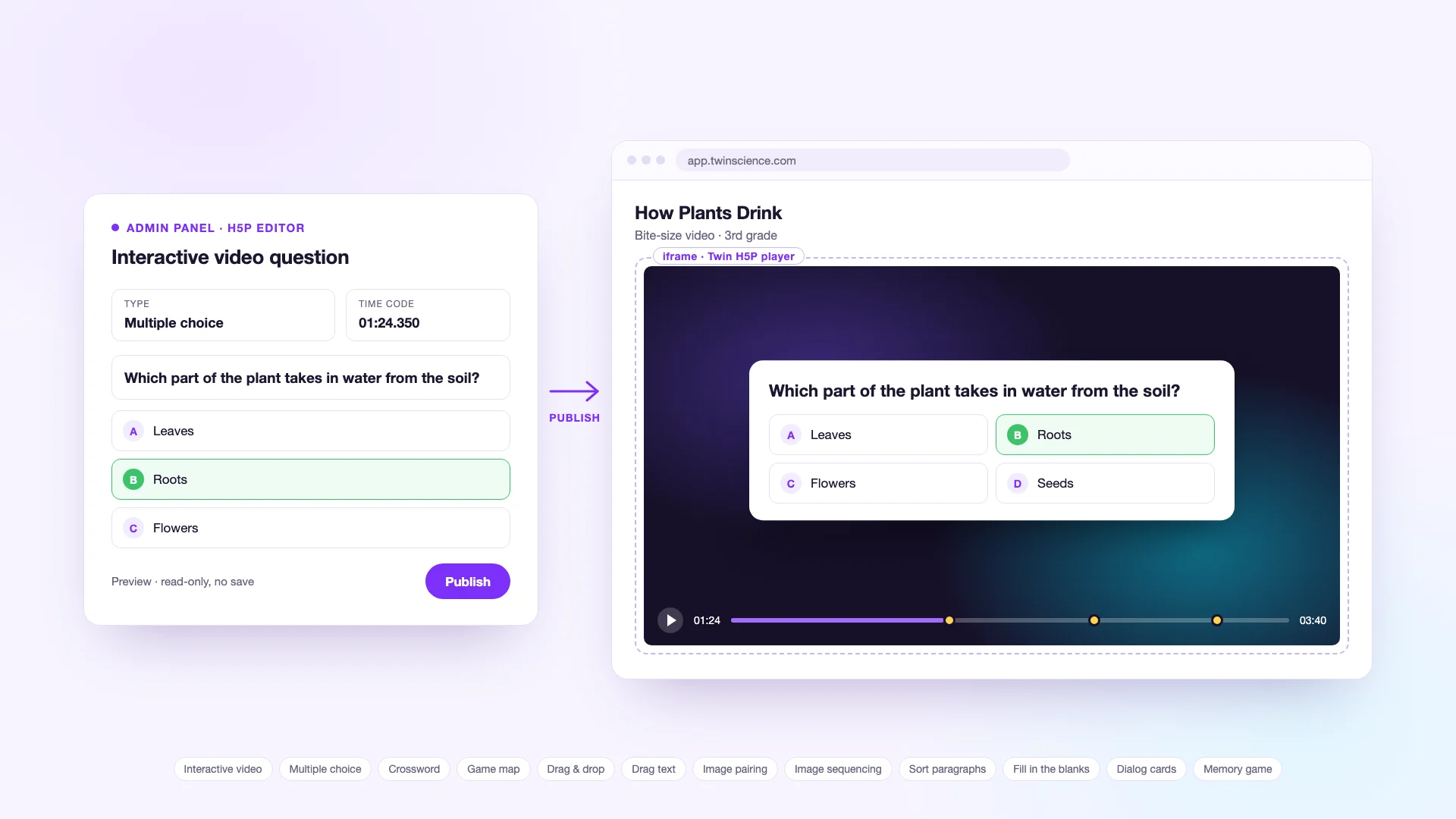Screen dimensions: 1456x819
Task: Open the Type Multiple choice field
Action: (x=223, y=315)
